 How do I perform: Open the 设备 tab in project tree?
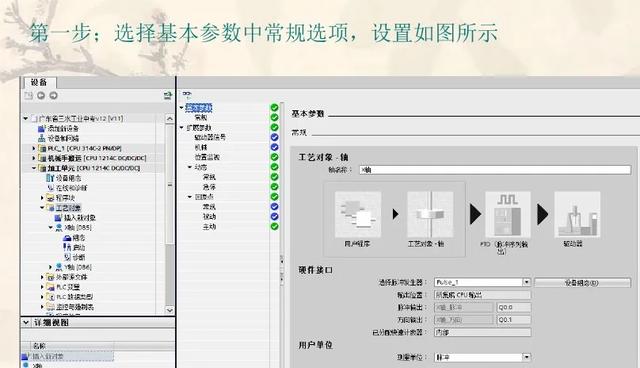pyautogui.click(x=39, y=82)
